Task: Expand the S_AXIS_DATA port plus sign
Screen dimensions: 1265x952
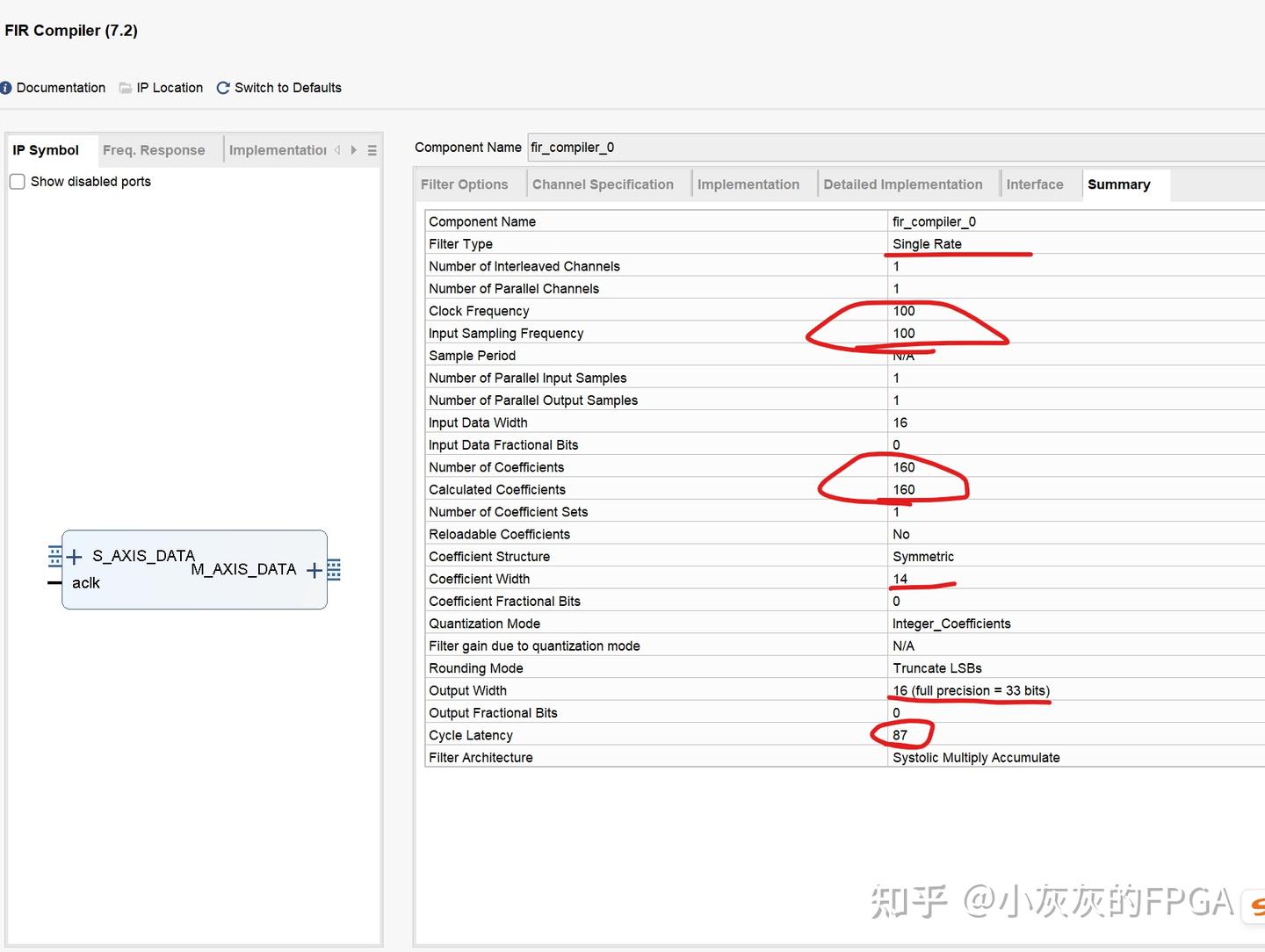Action: [x=74, y=556]
